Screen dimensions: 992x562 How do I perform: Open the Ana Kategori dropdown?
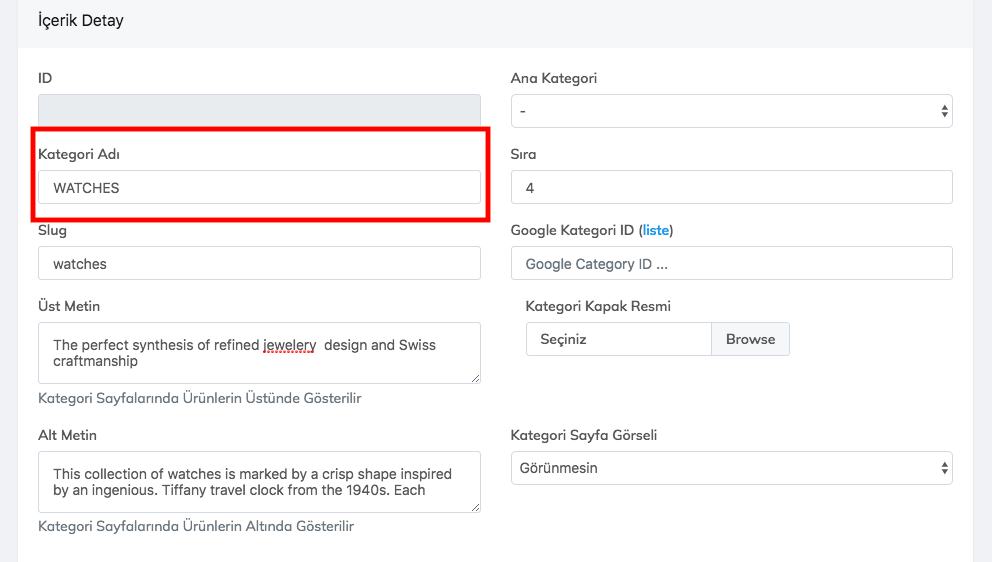[x=731, y=111]
